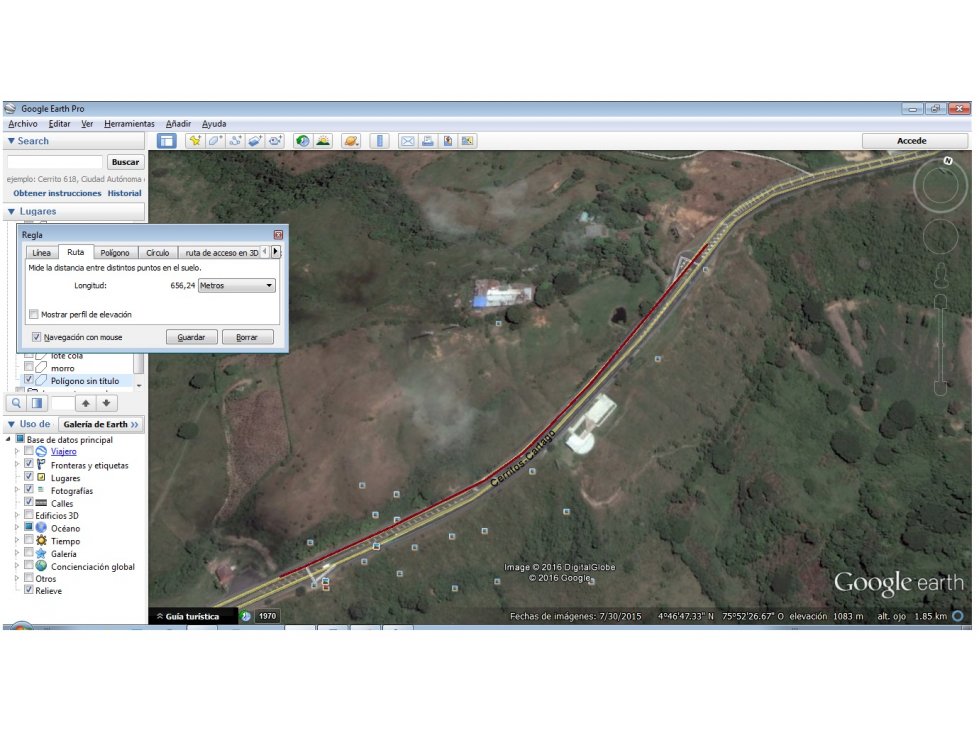Check the morro place checkbox
Image resolution: width=979 pixels, height=734 pixels.
[29, 367]
